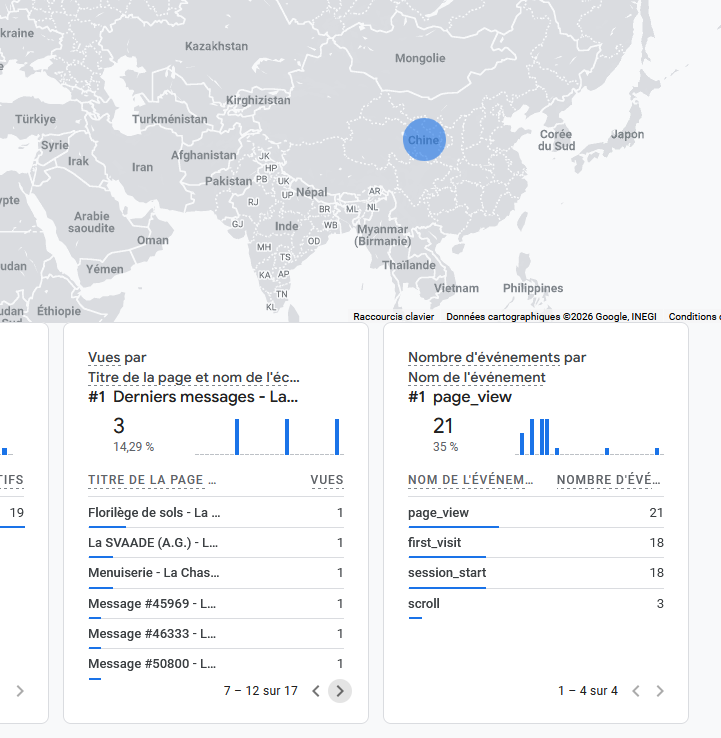The height and width of the screenshot is (738, 721).
Task: Click the blue Chine bubble on map
Action: 423,139
